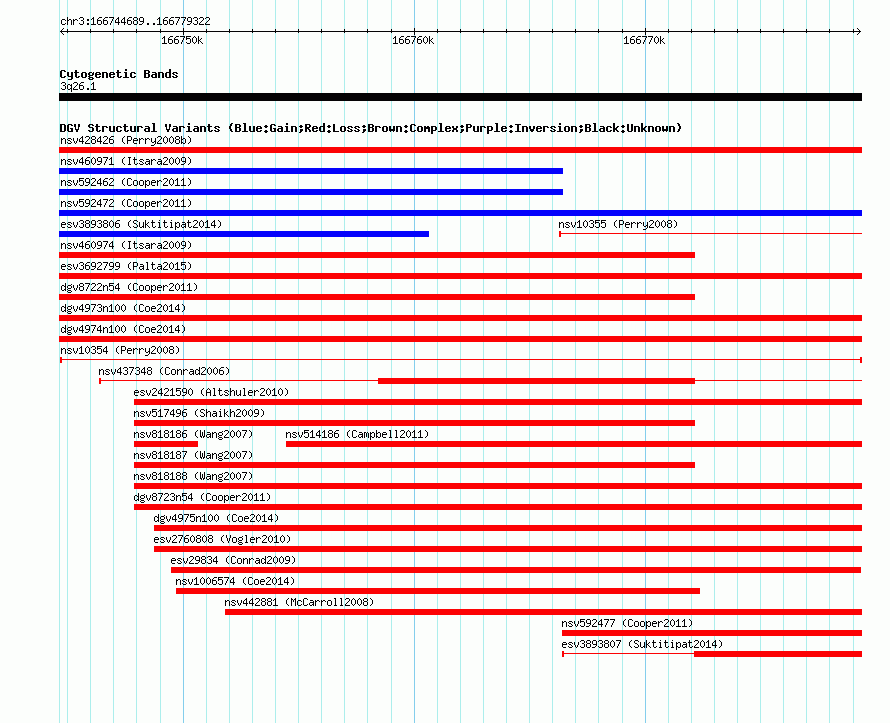The image size is (890, 723).
Task: Click the Cytogenetic Bands track title
Action: point(119,74)
